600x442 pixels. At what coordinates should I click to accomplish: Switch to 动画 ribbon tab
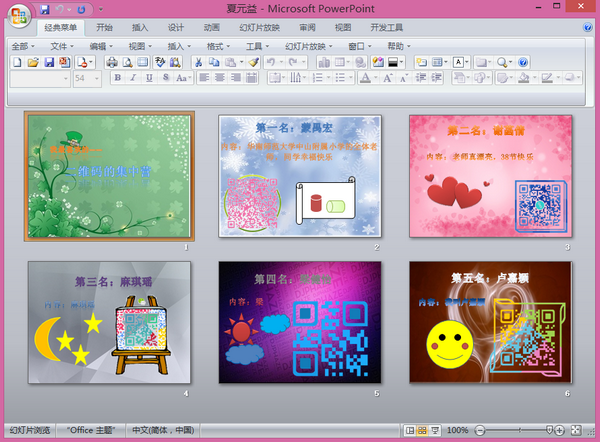[212, 28]
